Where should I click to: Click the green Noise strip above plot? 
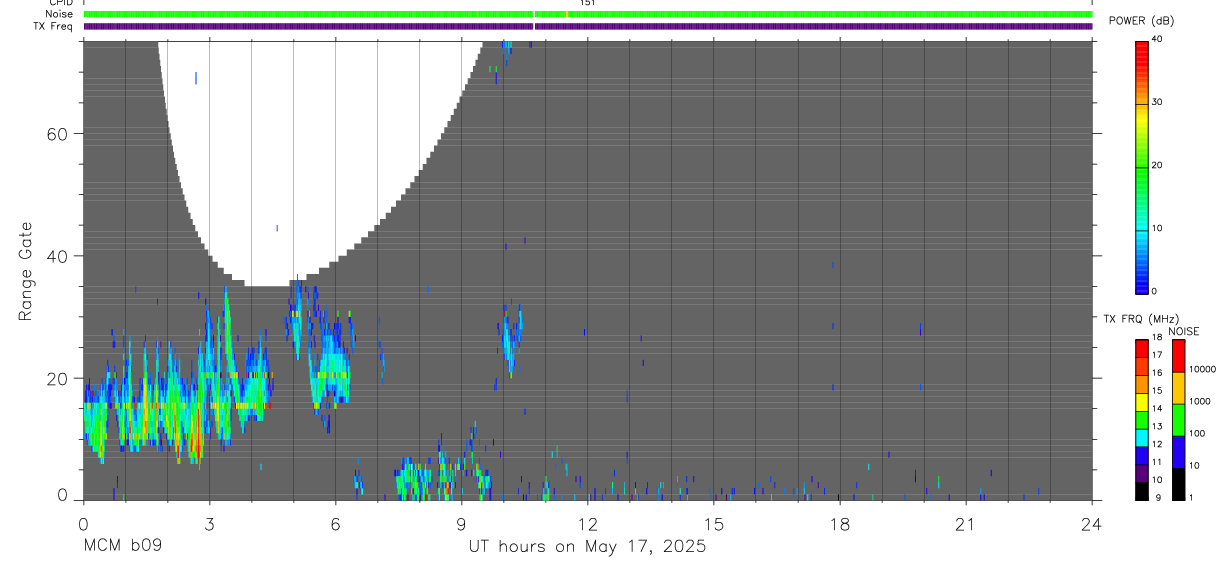(588, 14)
